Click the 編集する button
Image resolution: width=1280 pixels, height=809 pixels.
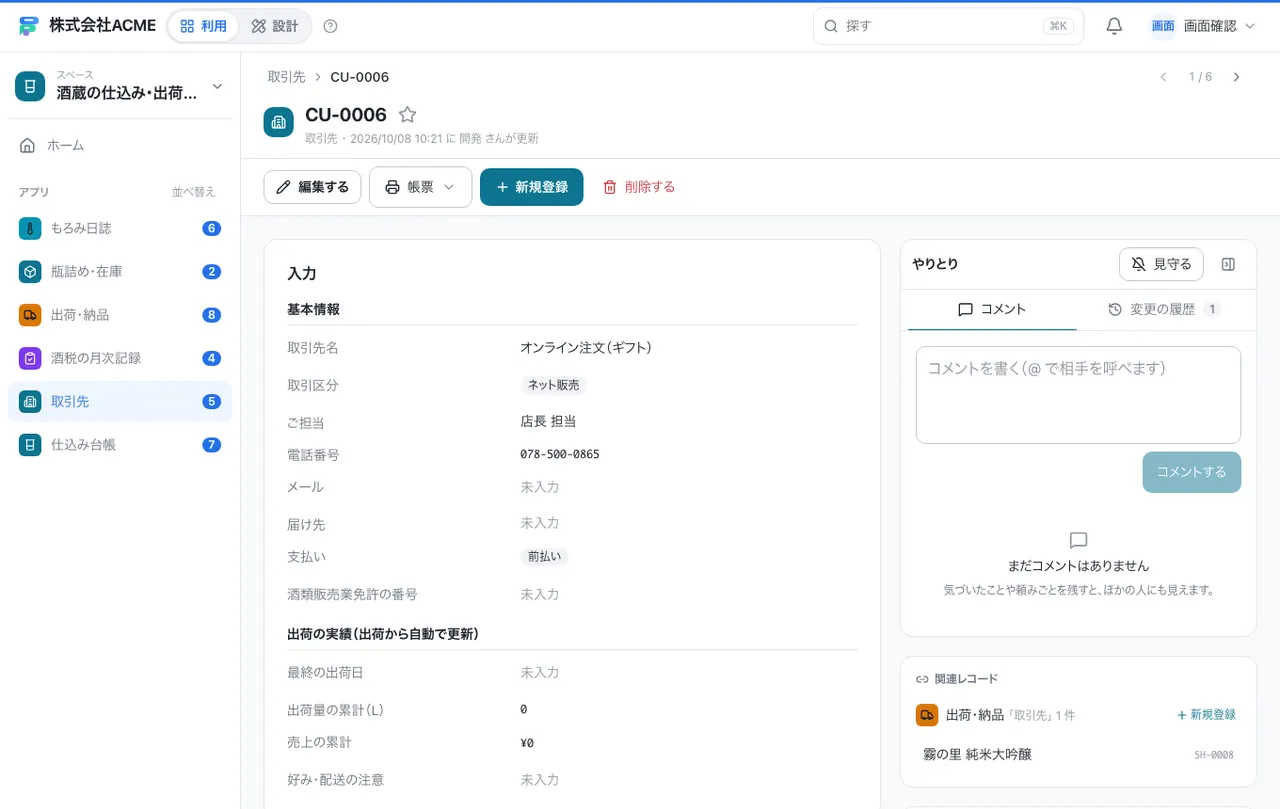point(312,187)
